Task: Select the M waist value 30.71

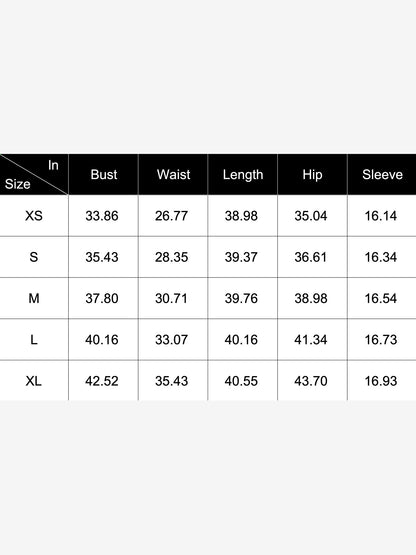Action: coord(171,298)
